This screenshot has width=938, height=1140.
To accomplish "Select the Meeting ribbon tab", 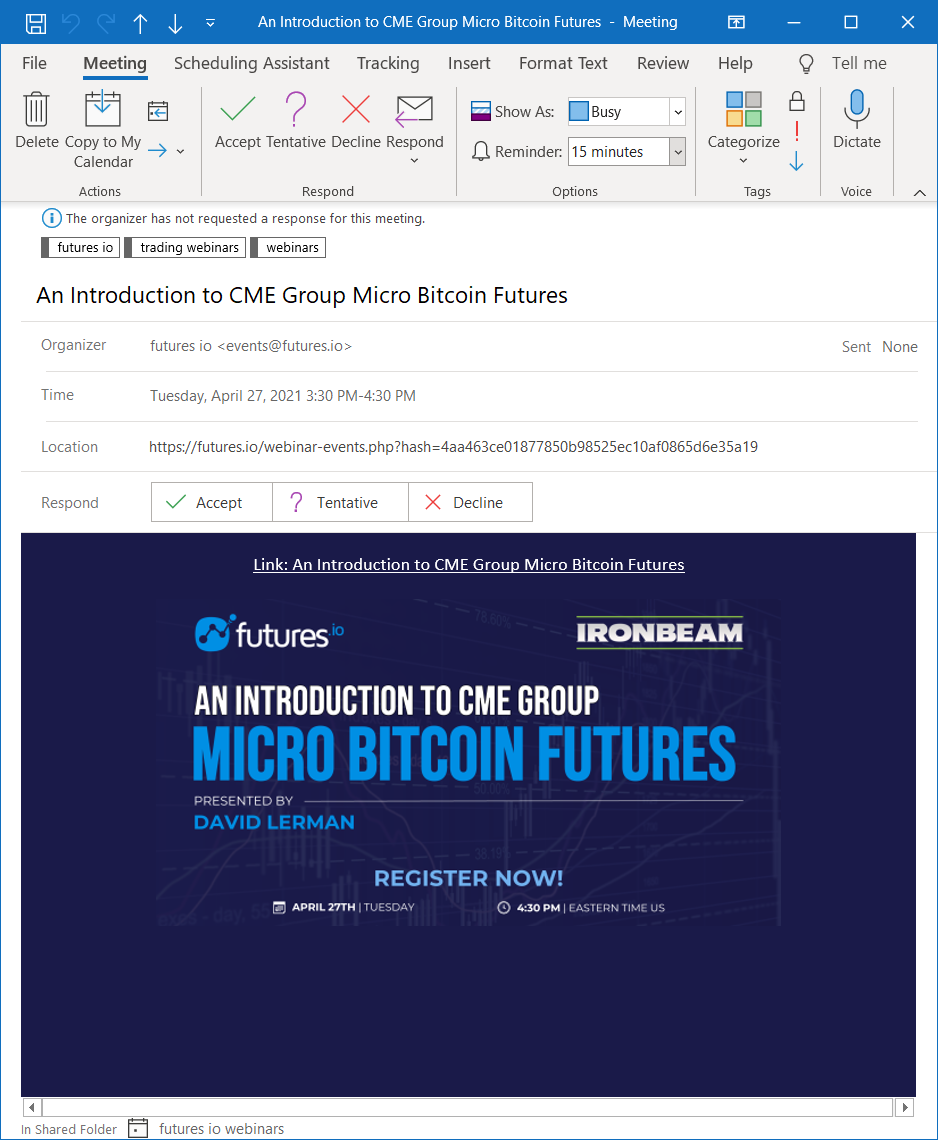I will coord(115,63).
